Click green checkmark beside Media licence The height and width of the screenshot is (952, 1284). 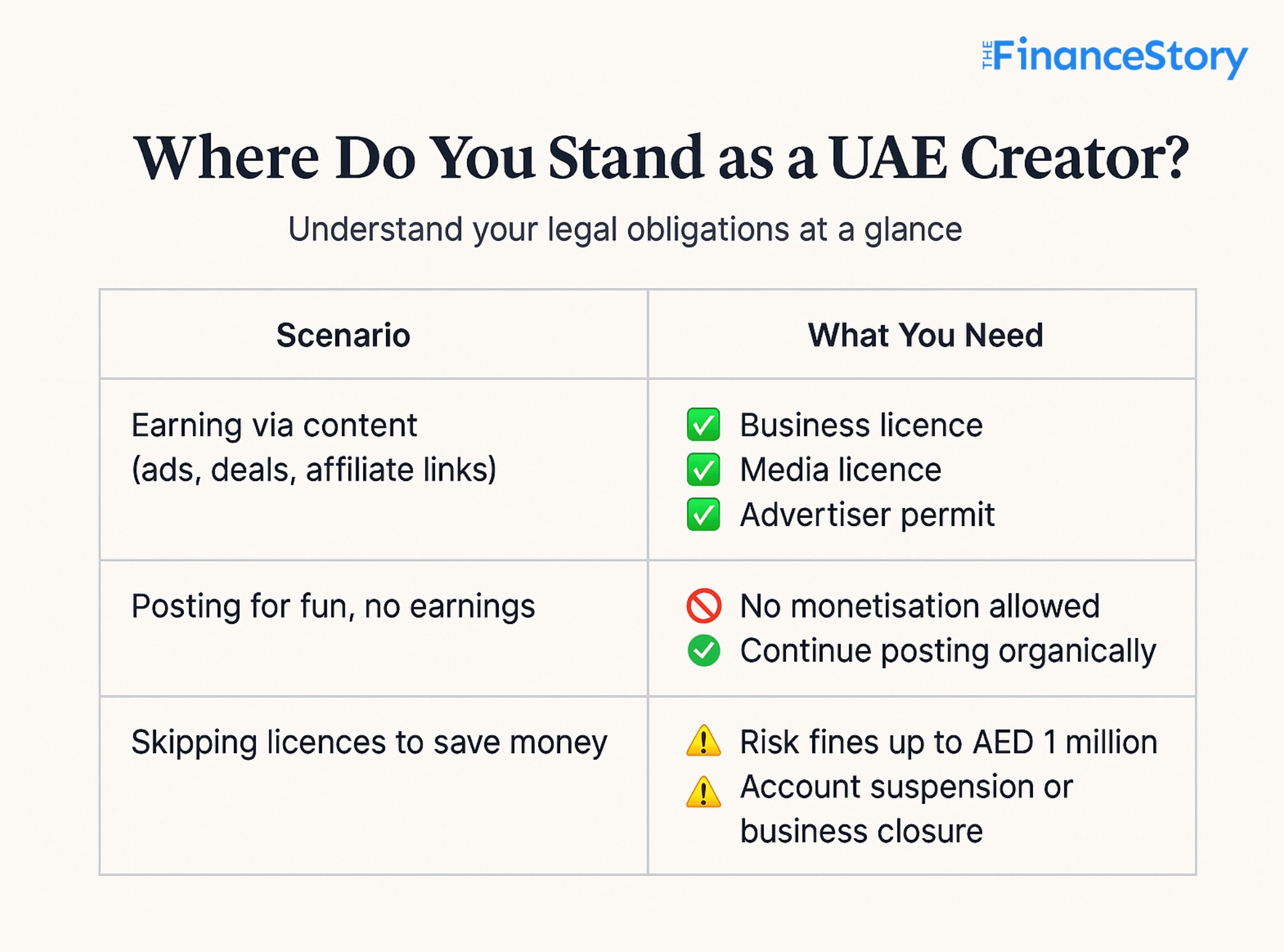[703, 470]
